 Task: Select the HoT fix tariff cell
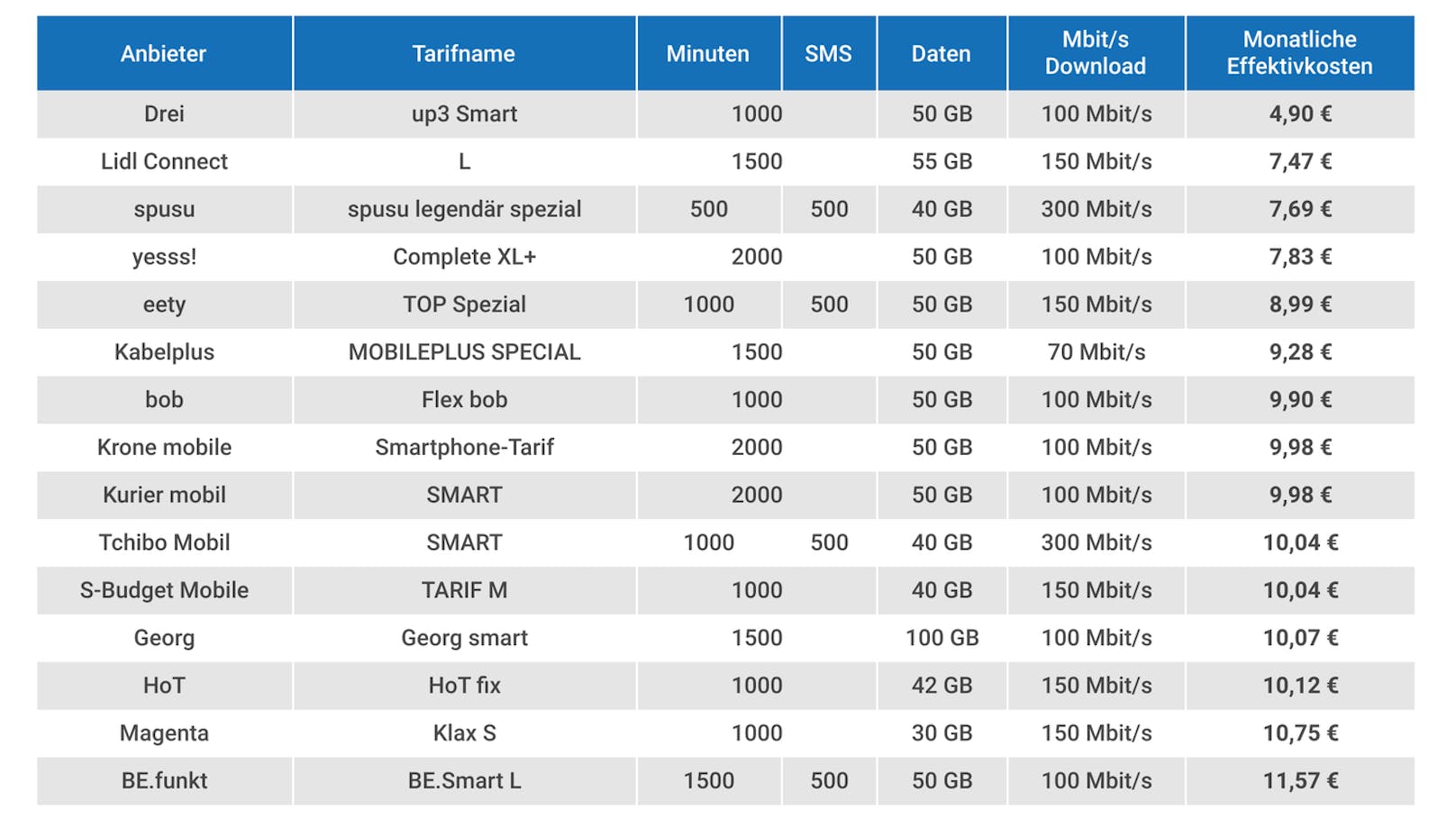464,687
